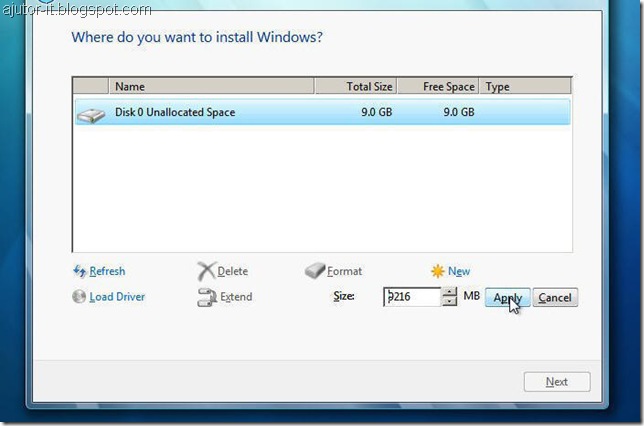Click the 9.0 GB Total Size value
Viewport: 644px width, 426px height.
tap(377, 112)
